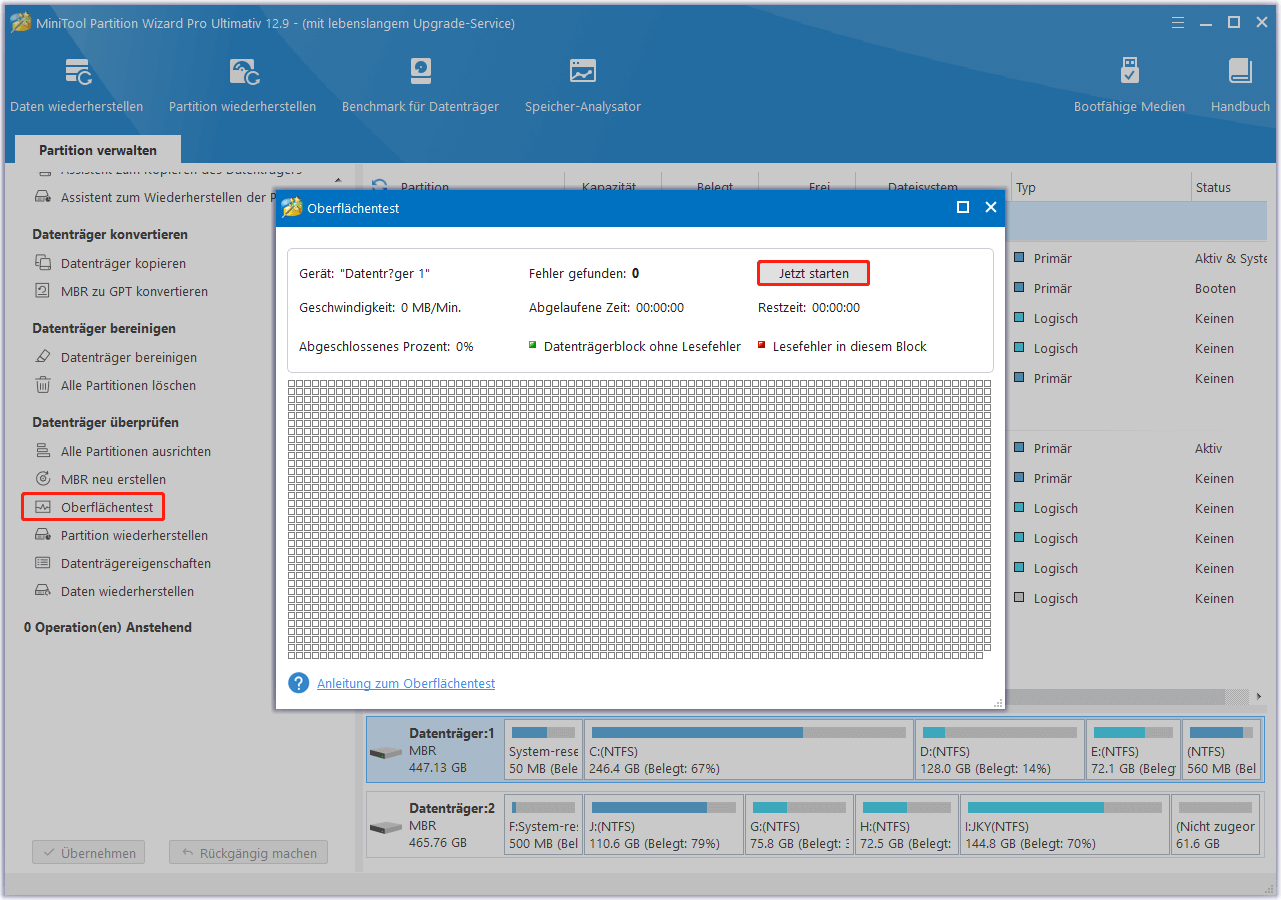Open Bootfähige Medien builder

click(x=1129, y=85)
